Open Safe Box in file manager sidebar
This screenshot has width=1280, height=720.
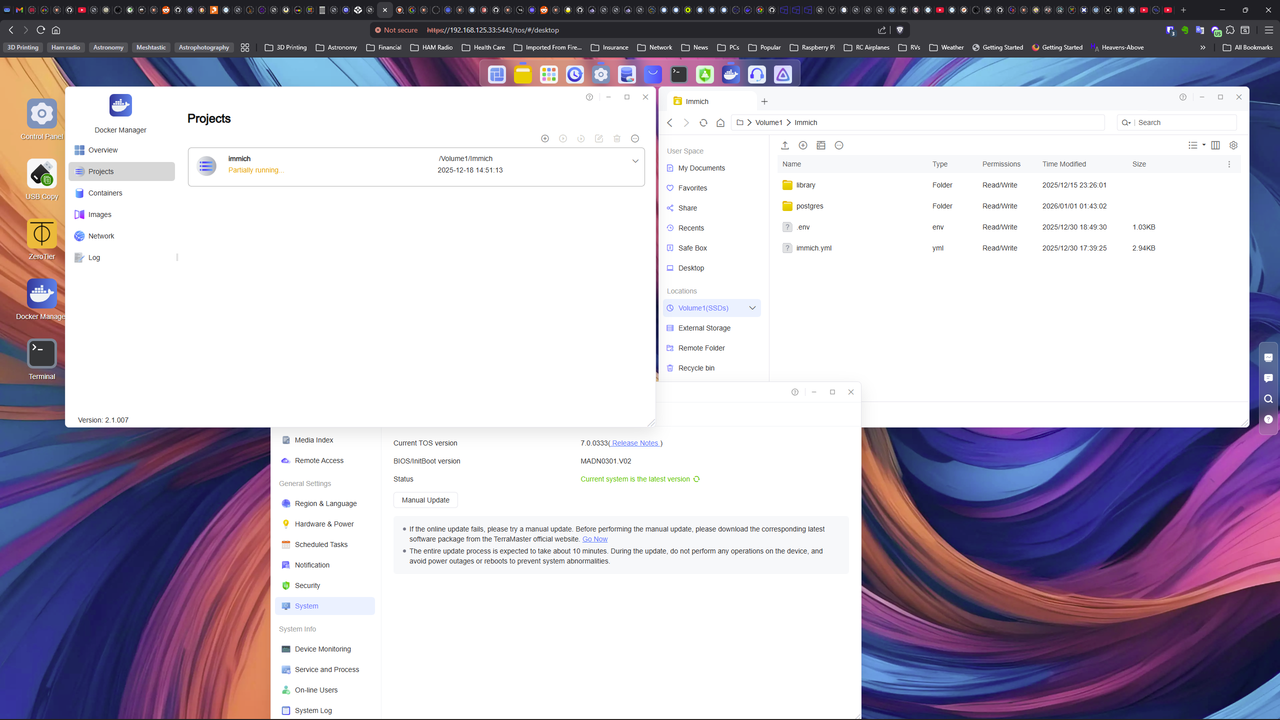point(712,248)
